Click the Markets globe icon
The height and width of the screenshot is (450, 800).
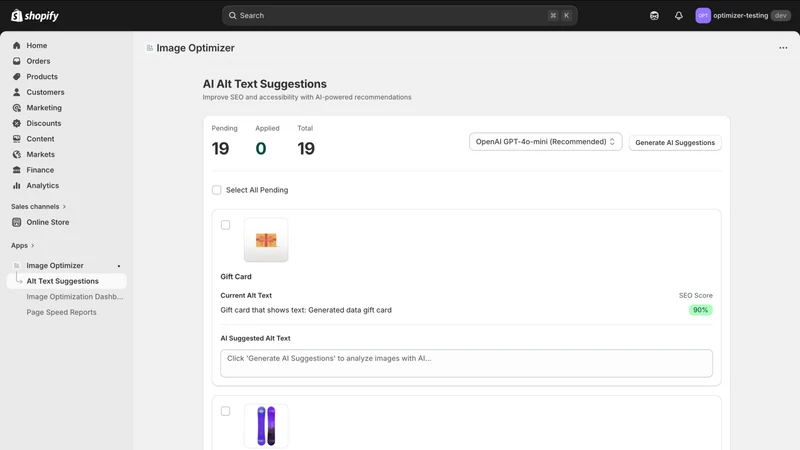17,154
